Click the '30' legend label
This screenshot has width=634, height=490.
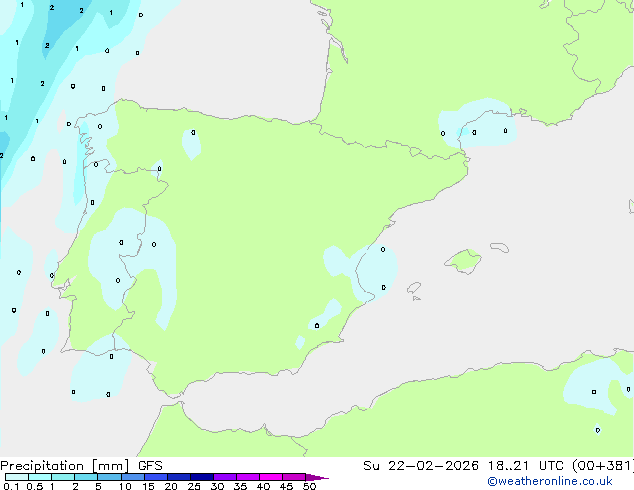(x=217, y=486)
